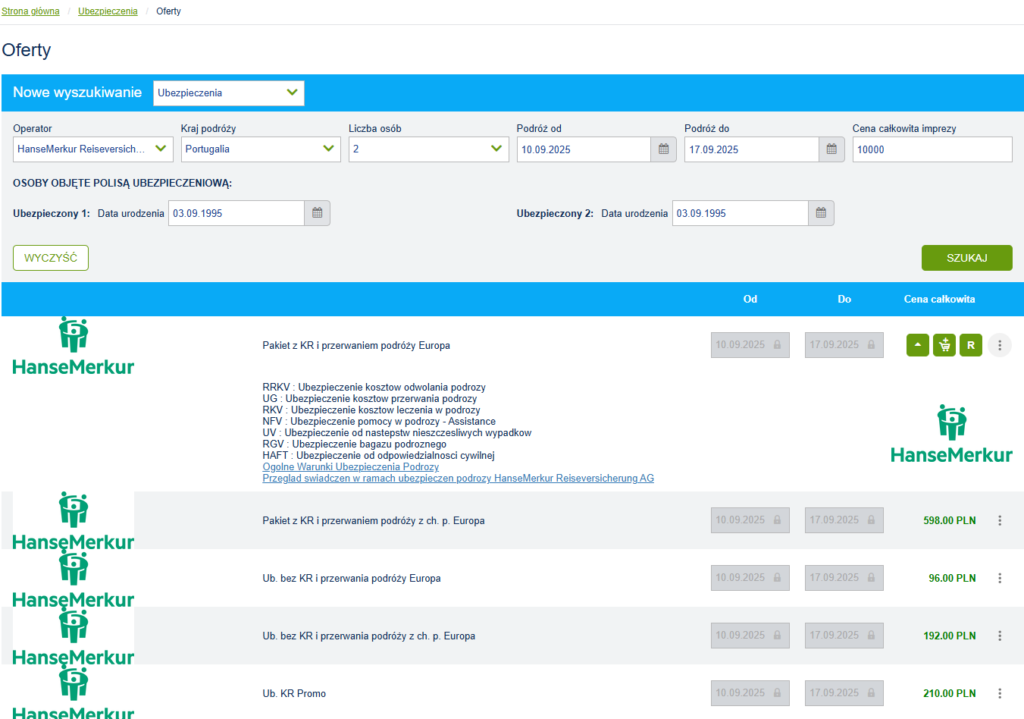Go to Strona główna breadcrumb

tap(30, 11)
